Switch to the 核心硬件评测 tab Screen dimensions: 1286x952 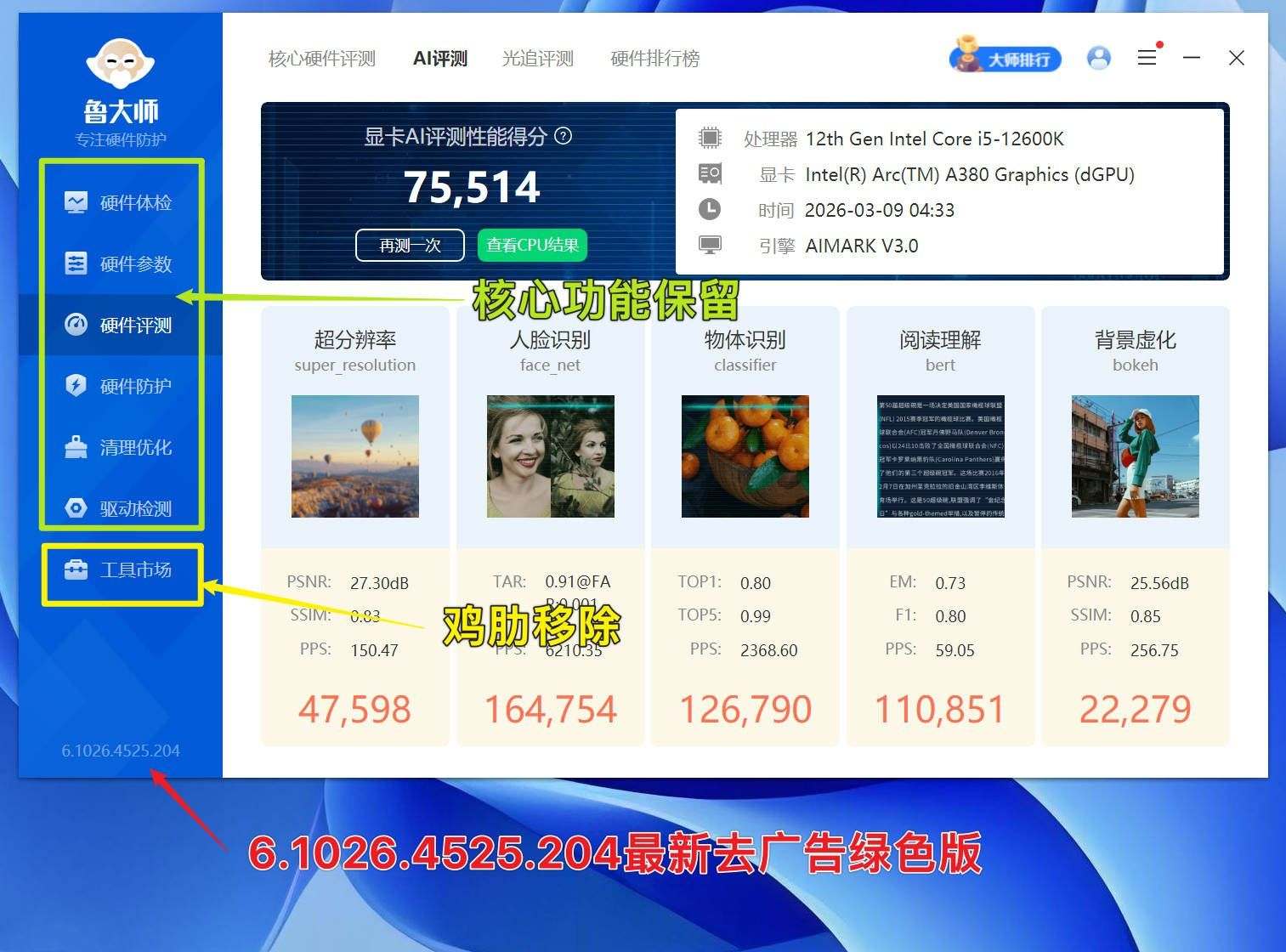[320, 58]
